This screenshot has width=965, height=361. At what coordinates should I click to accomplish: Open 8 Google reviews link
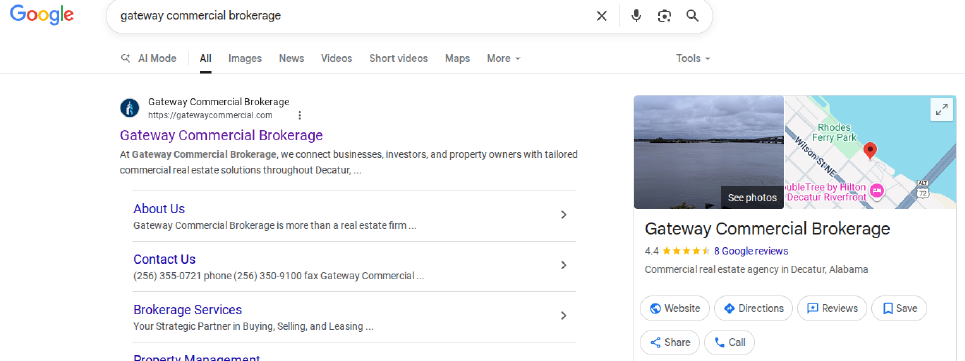(x=751, y=251)
